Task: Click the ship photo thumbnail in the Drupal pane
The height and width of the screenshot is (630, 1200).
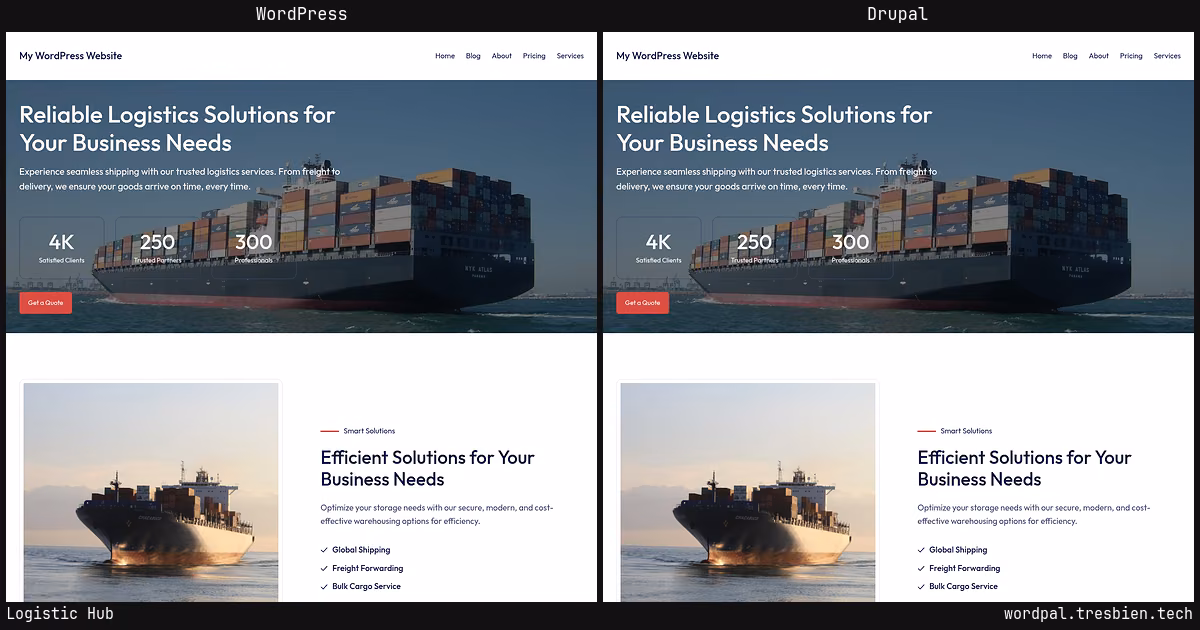Action: 748,492
